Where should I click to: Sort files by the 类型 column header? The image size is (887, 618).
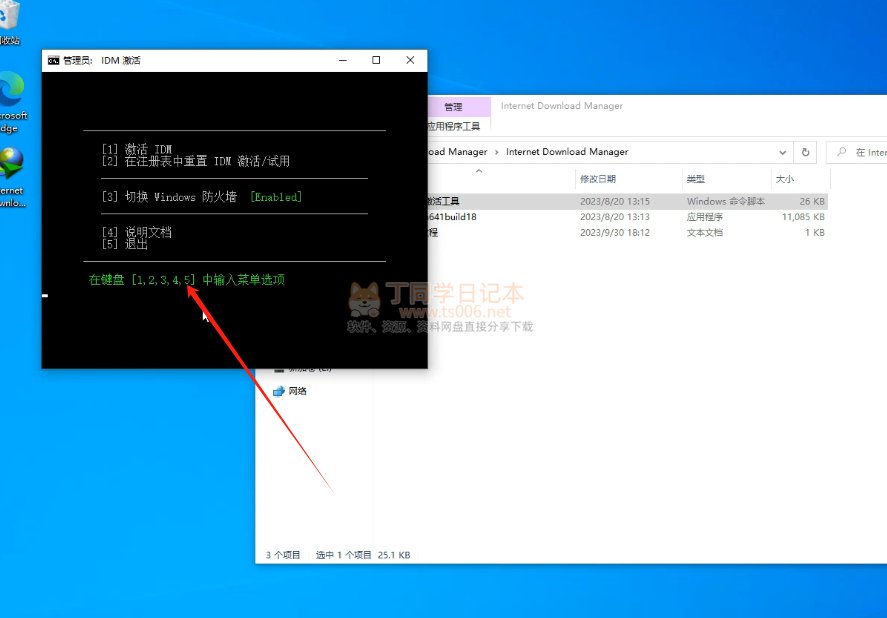[696, 179]
